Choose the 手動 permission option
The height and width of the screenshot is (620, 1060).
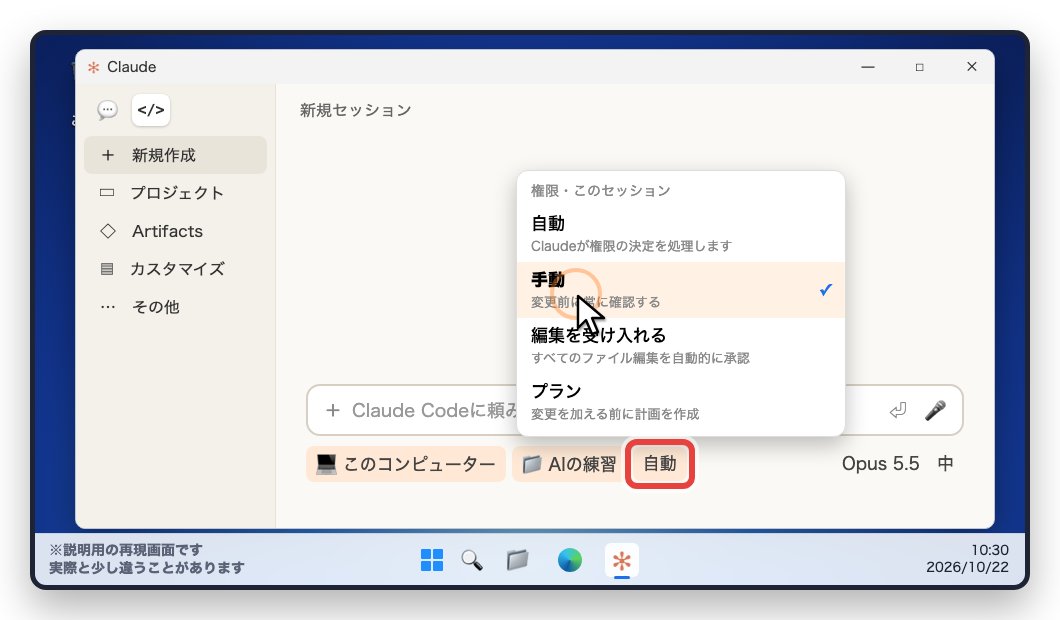click(x=681, y=290)
